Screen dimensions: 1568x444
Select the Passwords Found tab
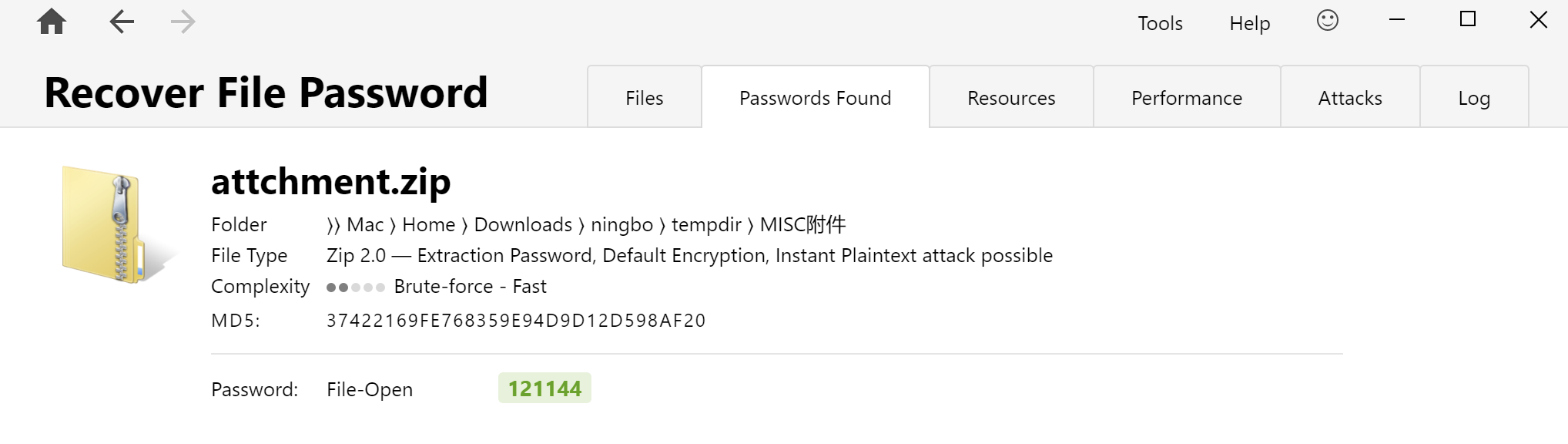[x=816, y=97]
